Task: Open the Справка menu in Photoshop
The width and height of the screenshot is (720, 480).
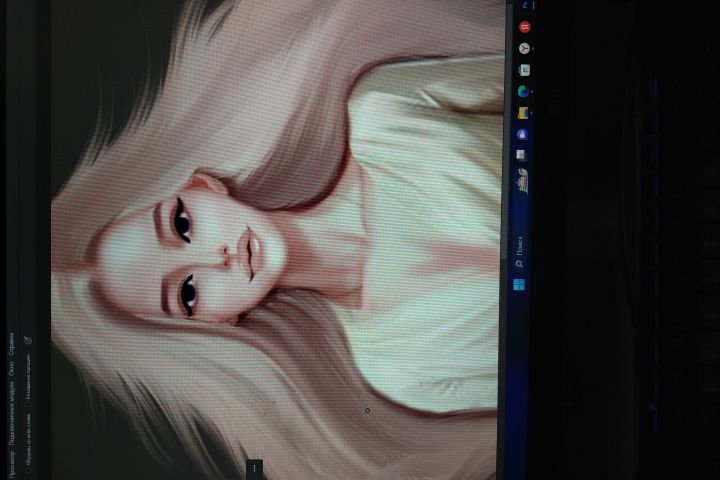Action: pyautogui.click(x=11, y=344)
